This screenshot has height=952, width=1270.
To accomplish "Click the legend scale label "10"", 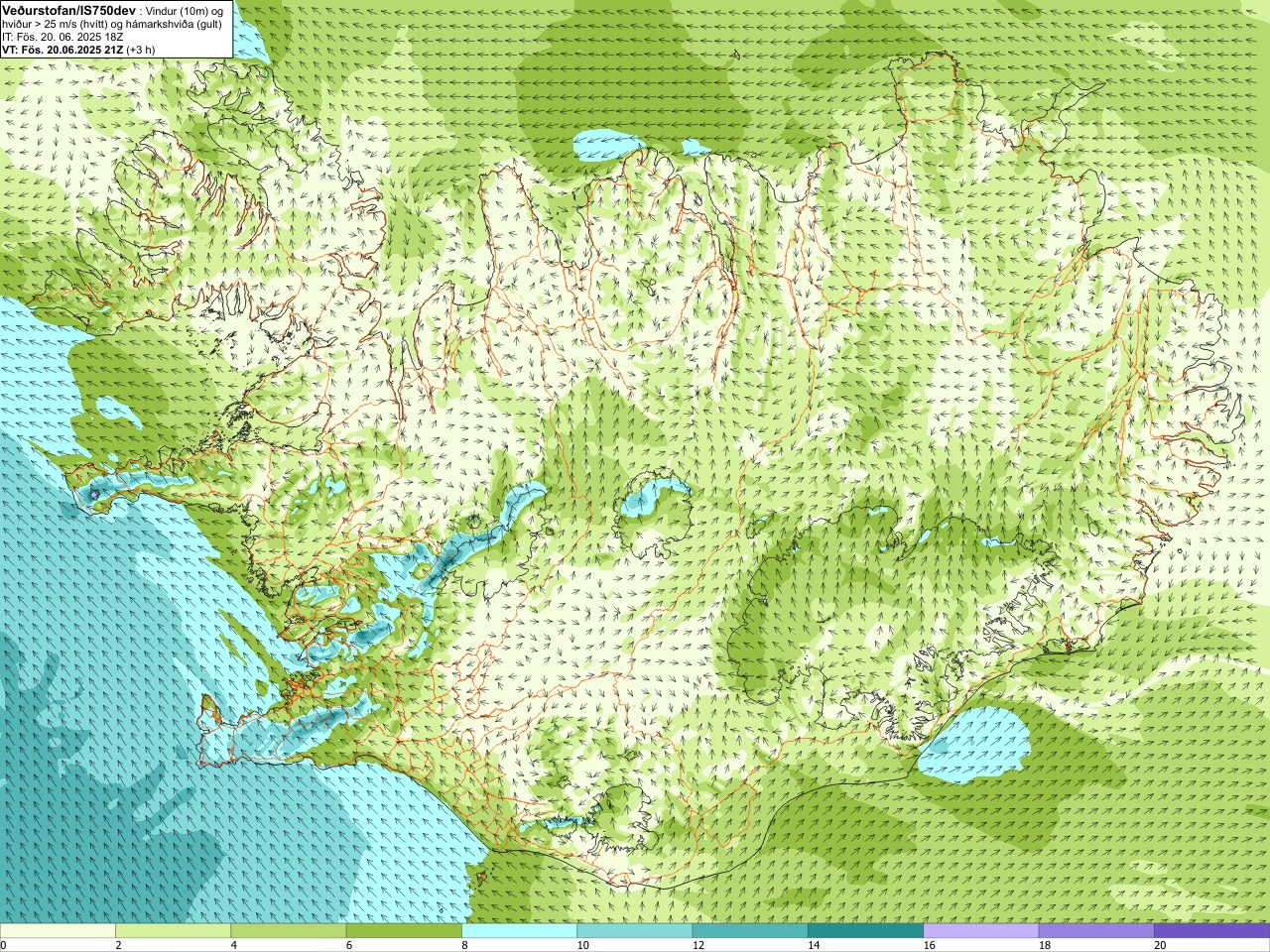I will pos(582,945).
